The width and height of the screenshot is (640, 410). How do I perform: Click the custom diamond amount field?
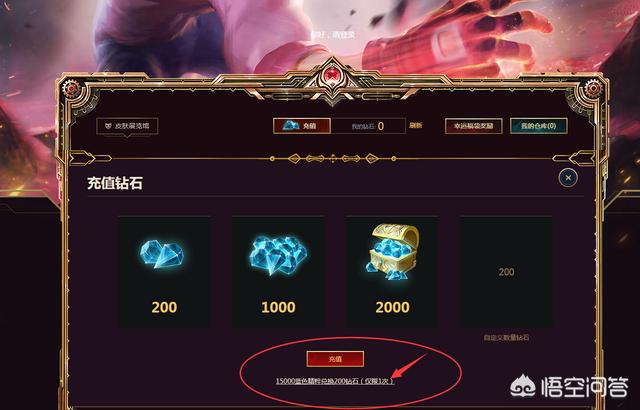click(x=507, y=272)
